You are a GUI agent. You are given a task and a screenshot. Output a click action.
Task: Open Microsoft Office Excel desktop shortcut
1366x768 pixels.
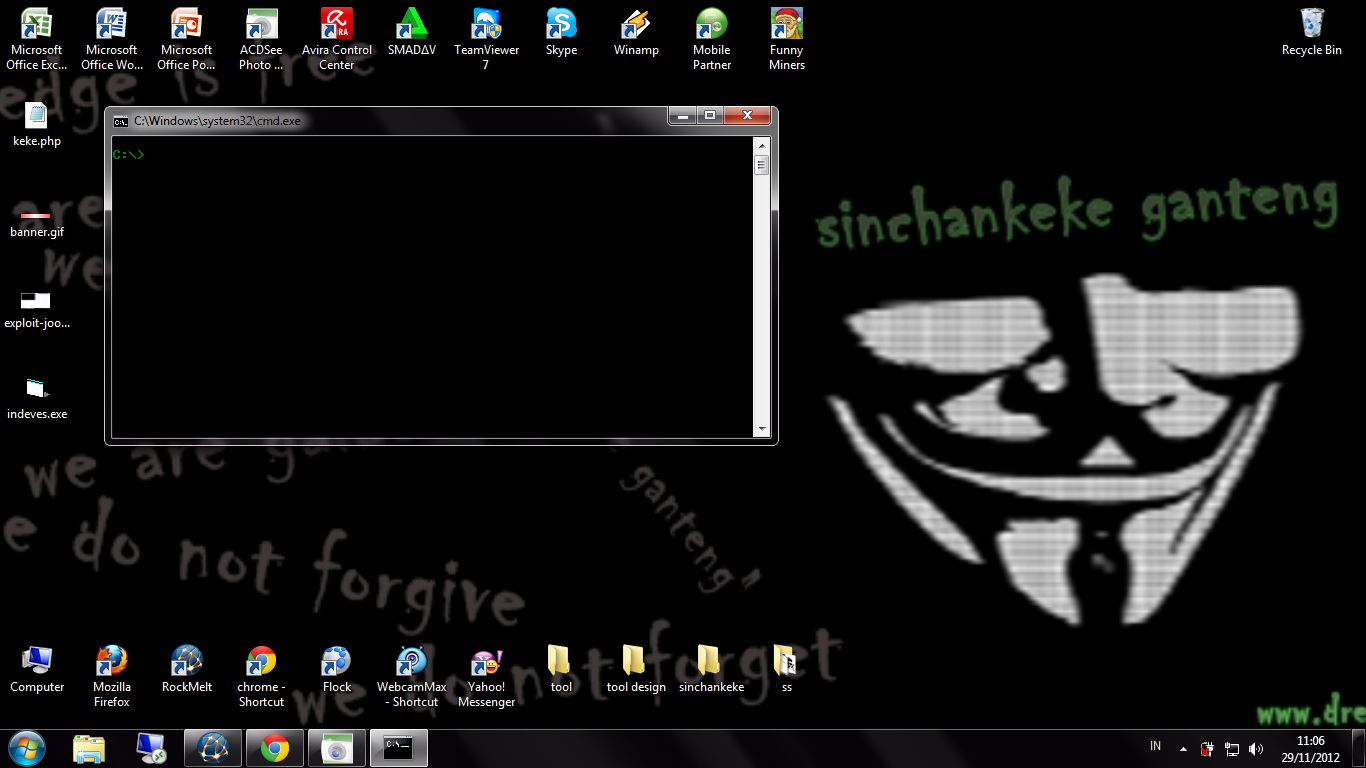(37, 38)
